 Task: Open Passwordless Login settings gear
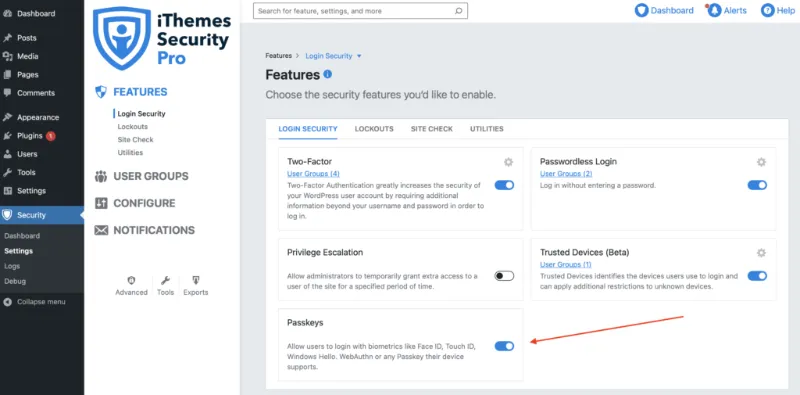pyautogui.click(x=761, y=162)
